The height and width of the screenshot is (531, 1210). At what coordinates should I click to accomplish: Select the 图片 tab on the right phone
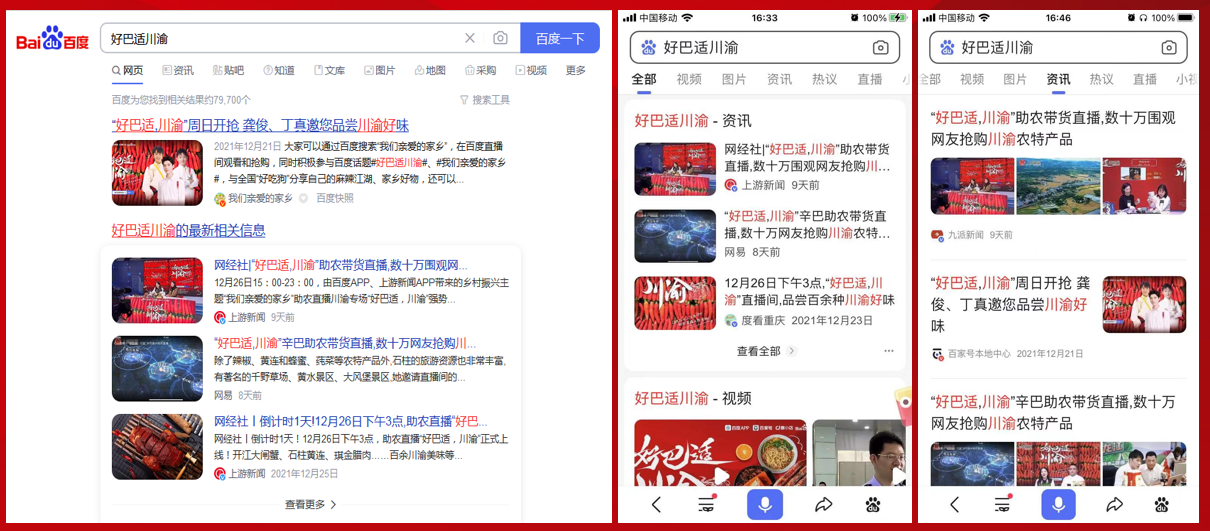coord(1015,79)
